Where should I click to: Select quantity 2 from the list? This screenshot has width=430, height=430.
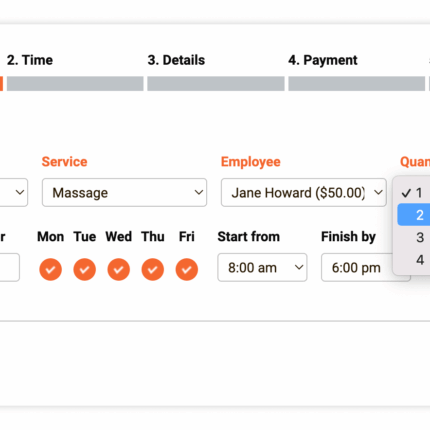point(414,215)
